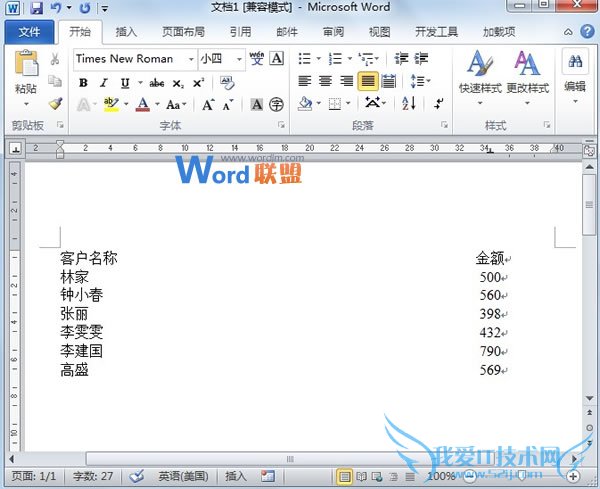The image size is (600, 489).
Task: Open the Change Case Aa dropdown
Action: click(176, 104)
